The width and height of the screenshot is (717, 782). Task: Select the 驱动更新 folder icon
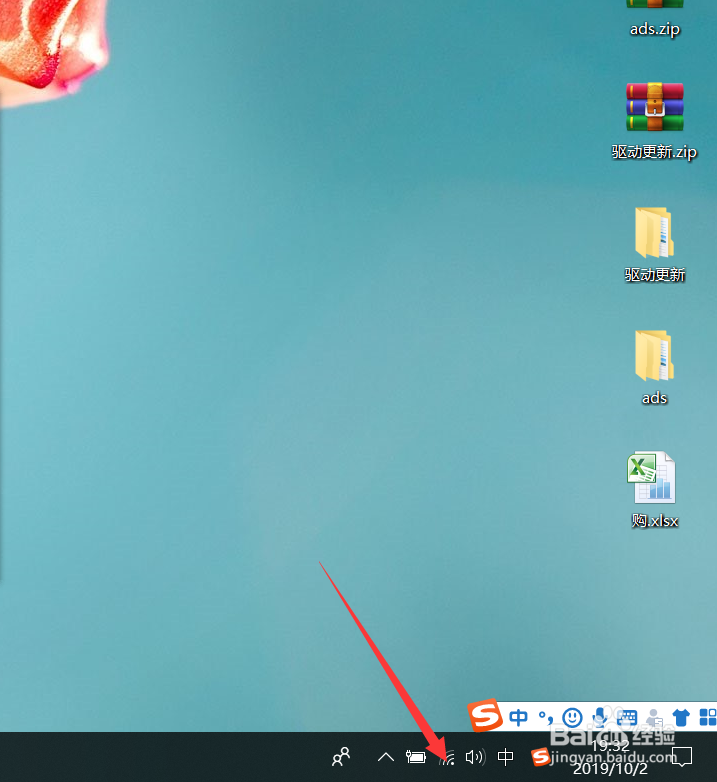point(655,232)
